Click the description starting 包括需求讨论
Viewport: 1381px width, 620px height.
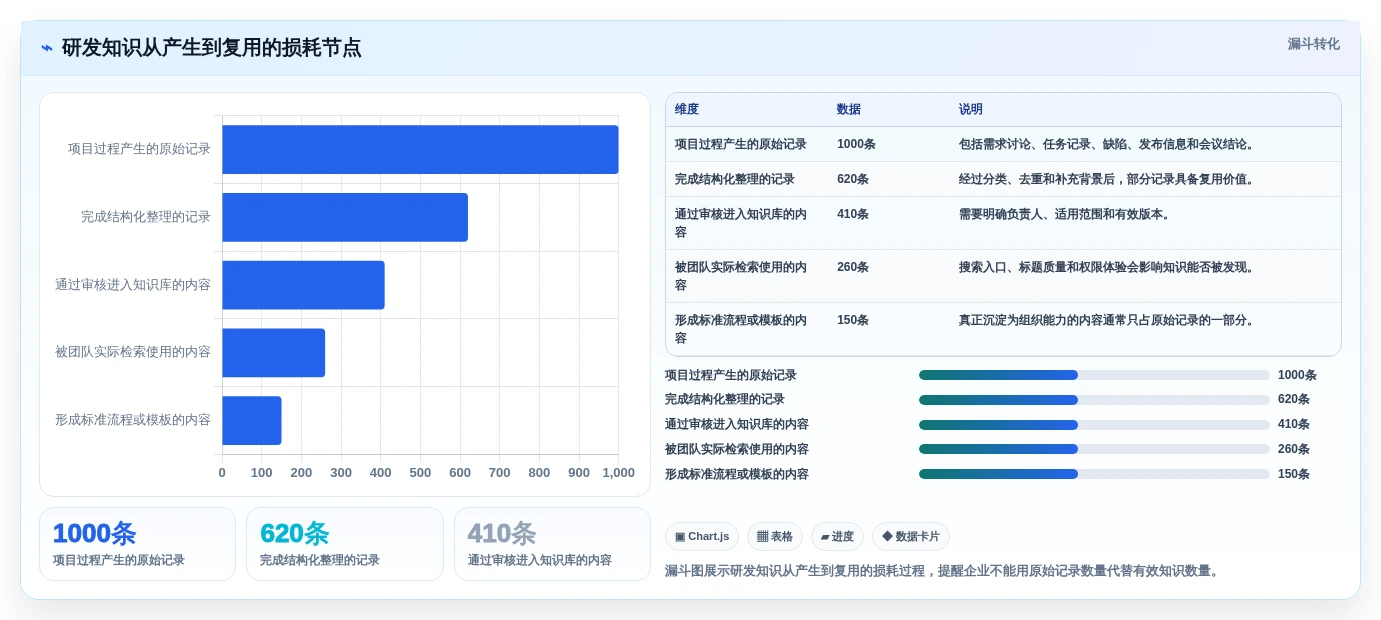1108,144
